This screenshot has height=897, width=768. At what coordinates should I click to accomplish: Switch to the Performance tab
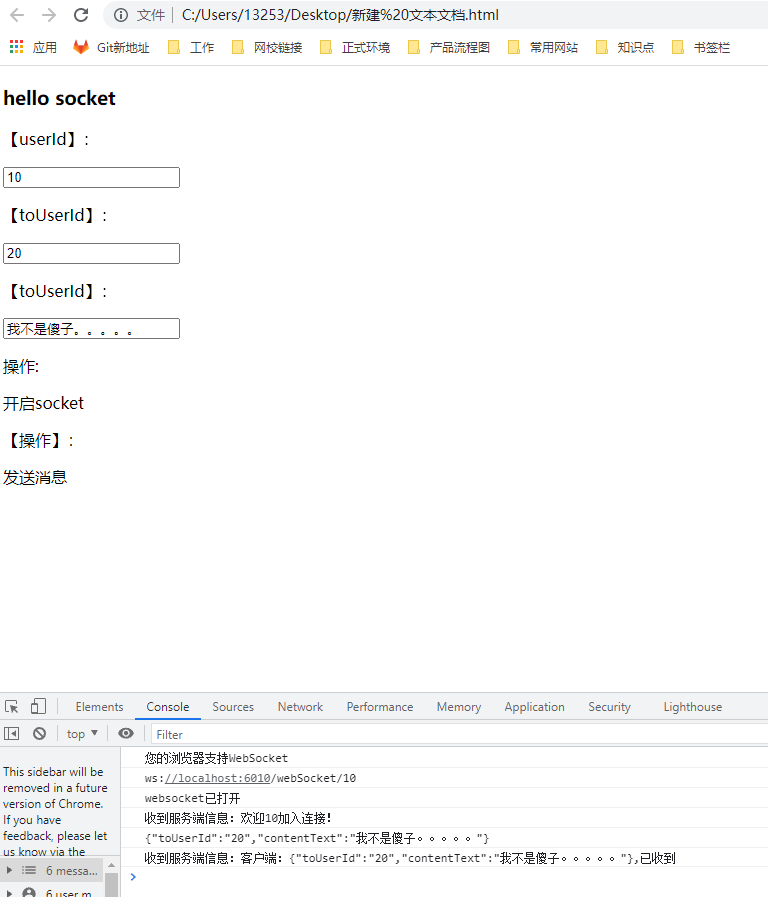click(380, 707)
